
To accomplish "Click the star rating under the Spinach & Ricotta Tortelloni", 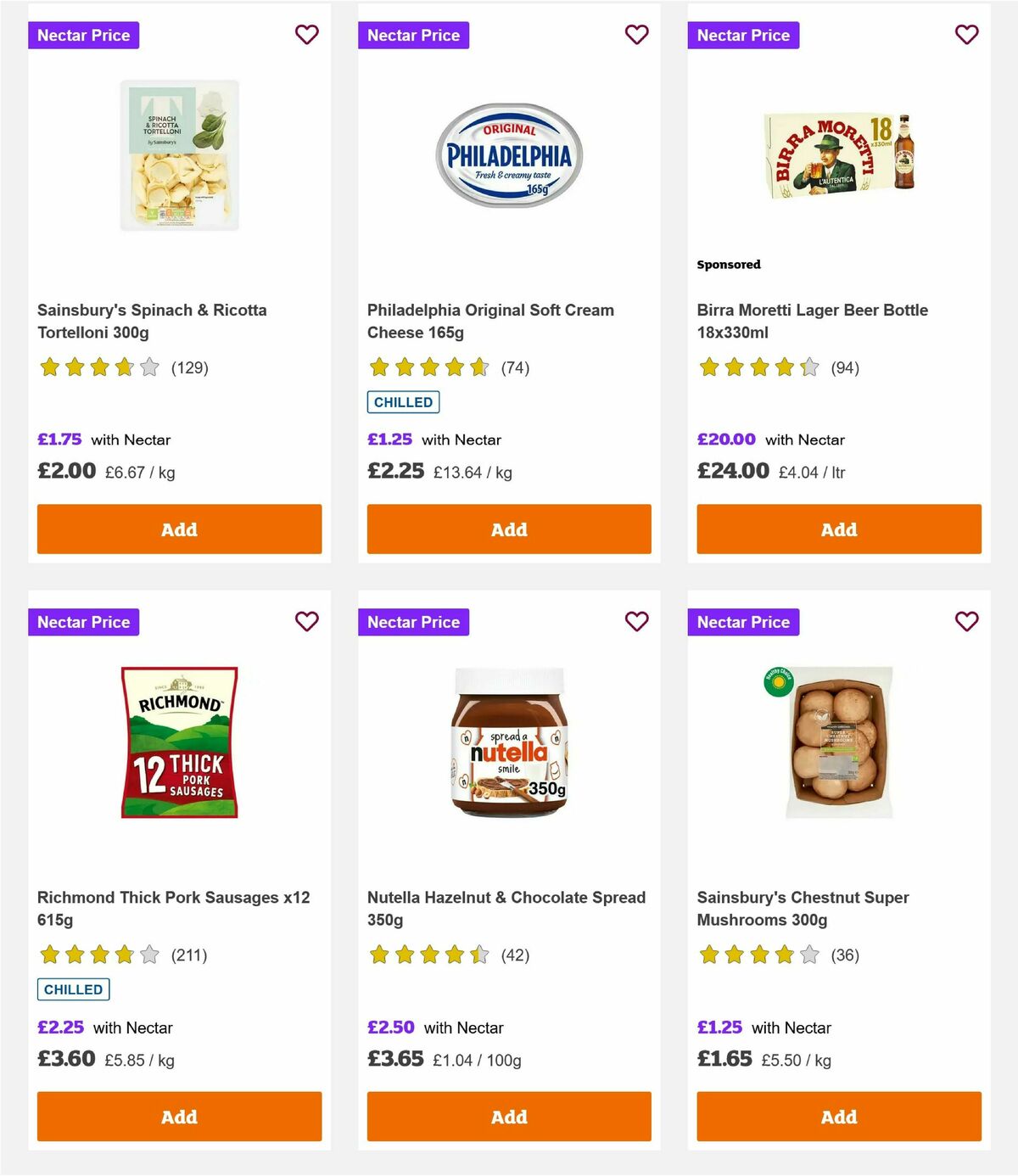I will pos(98,367).
